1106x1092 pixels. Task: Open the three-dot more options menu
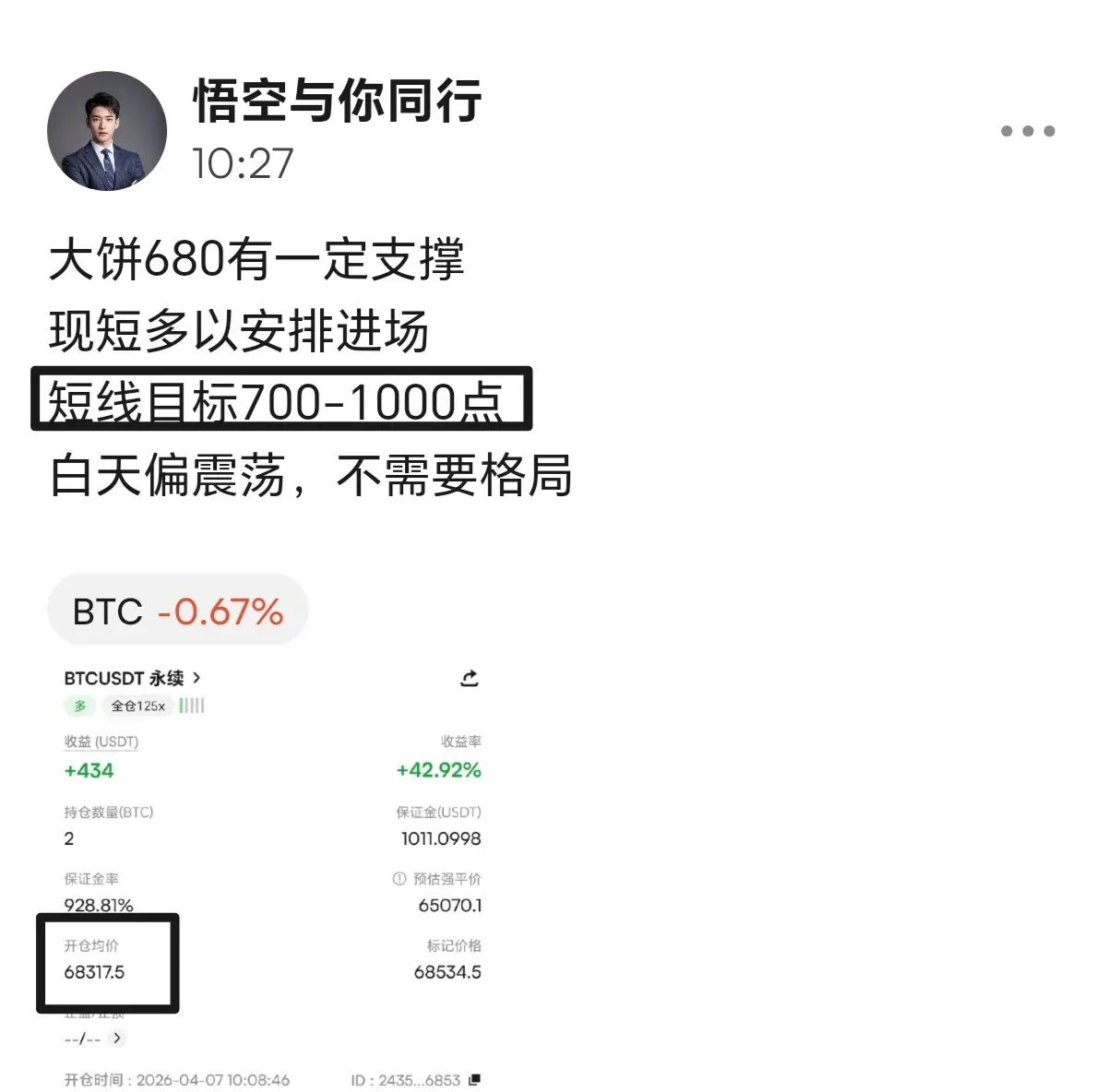(x=1028, y=131)
